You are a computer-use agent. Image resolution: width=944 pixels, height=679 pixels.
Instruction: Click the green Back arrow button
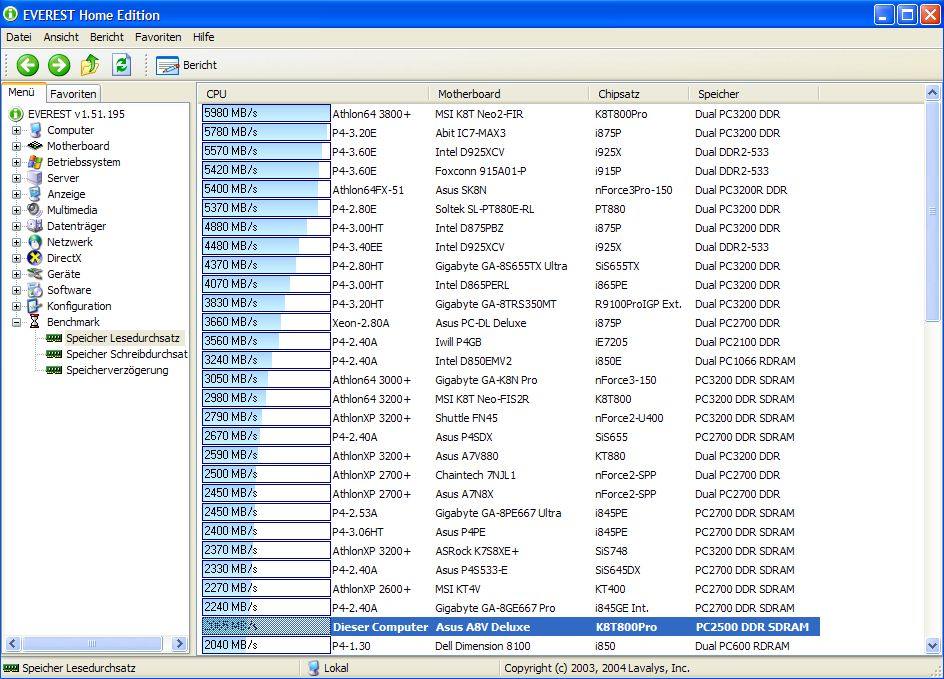click(x=27, y=65)
